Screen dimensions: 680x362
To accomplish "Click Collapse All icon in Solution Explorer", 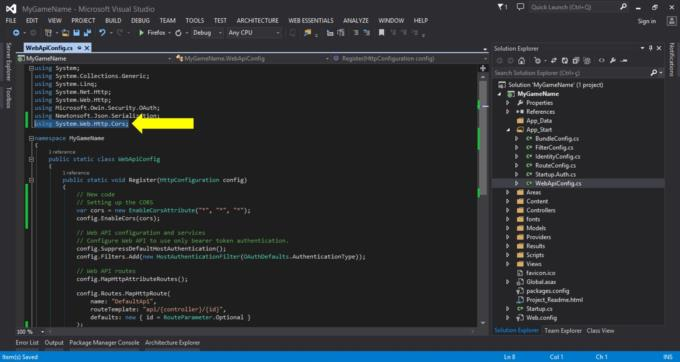I will (575, 61).
